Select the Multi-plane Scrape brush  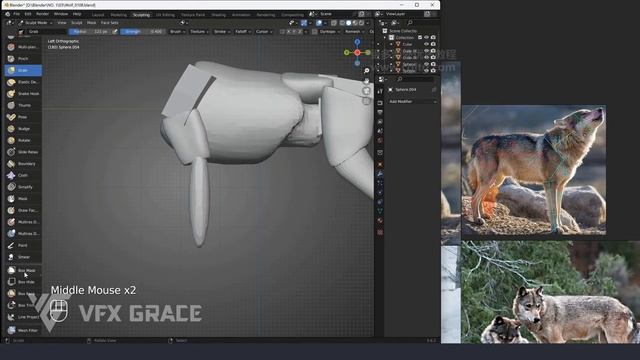click(x=23, y=47)
